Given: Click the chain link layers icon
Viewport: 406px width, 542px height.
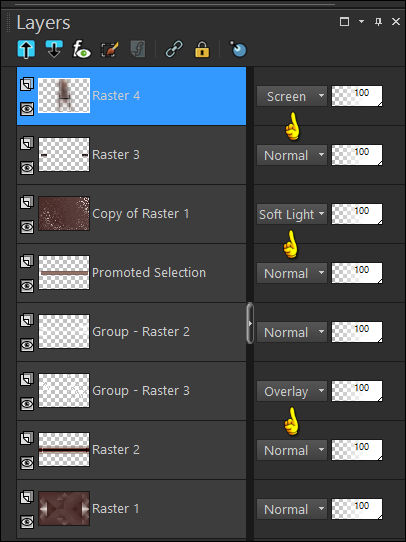Looking at the screenshot, I should pos(174,49).
